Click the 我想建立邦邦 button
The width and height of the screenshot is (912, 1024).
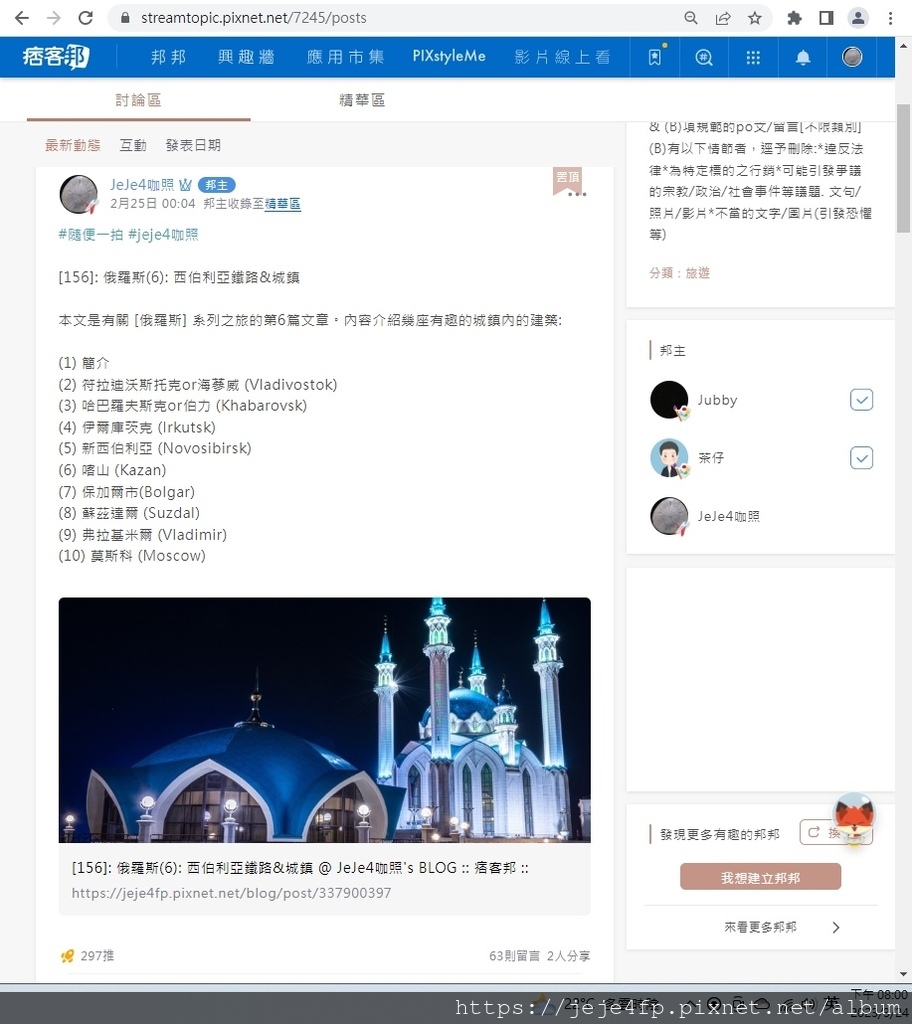760,877
